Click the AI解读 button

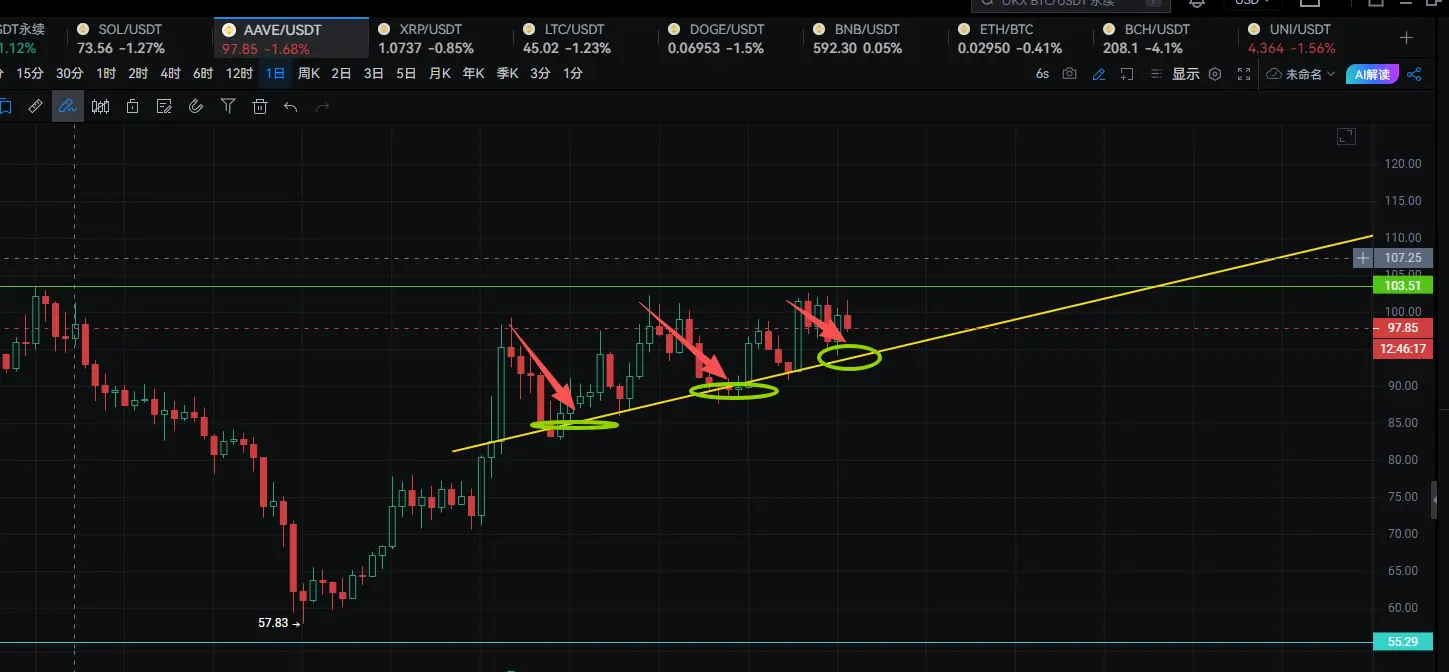click(1373, 74)
